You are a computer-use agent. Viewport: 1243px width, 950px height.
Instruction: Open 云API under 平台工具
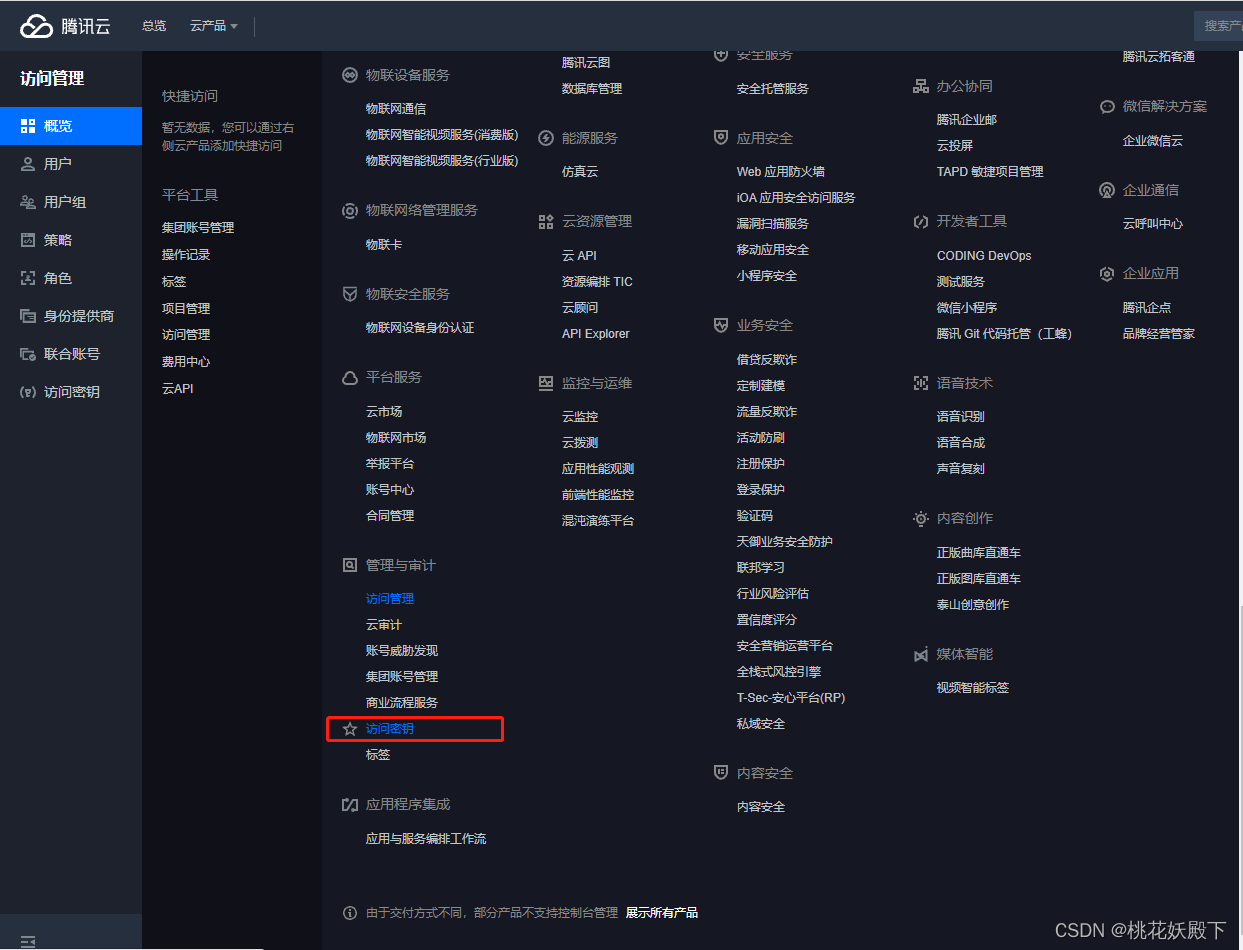tap(178, 389)
